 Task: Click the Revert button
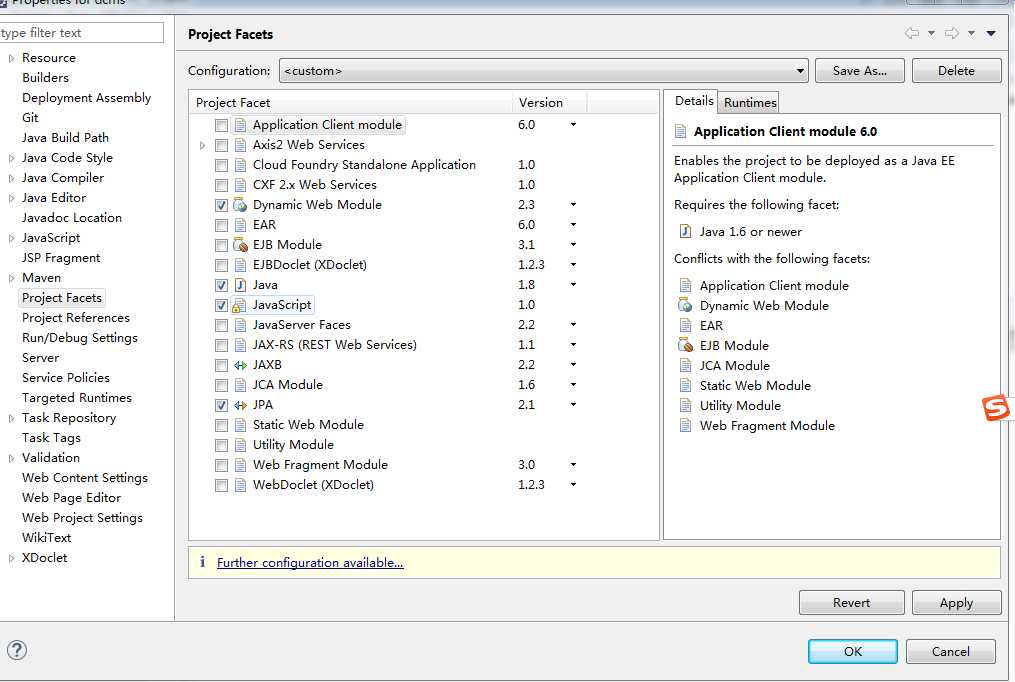tap(851, 602)
